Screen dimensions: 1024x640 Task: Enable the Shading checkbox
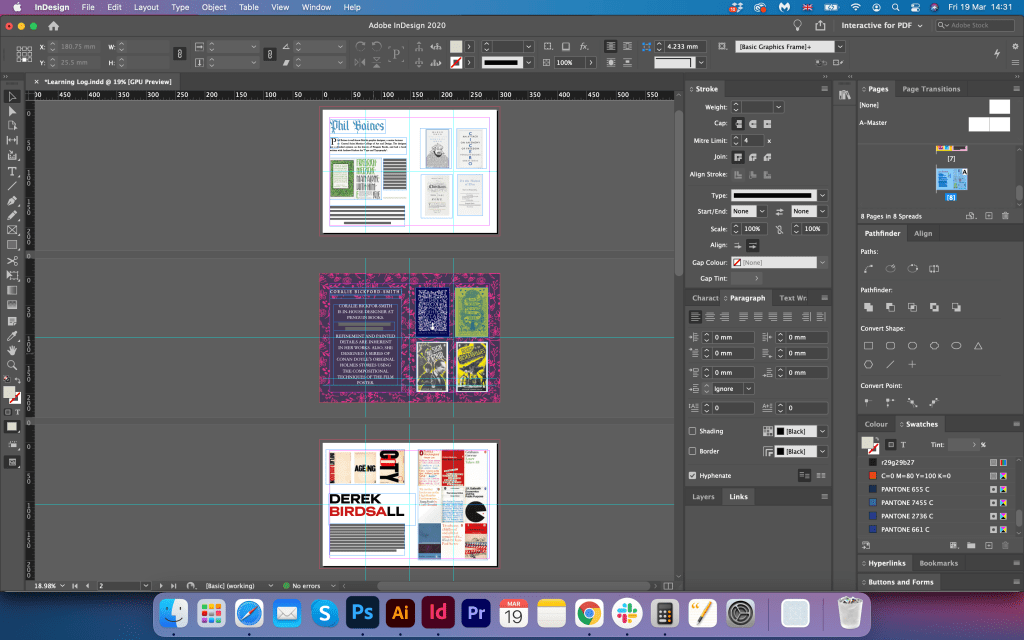pos(693,431)
